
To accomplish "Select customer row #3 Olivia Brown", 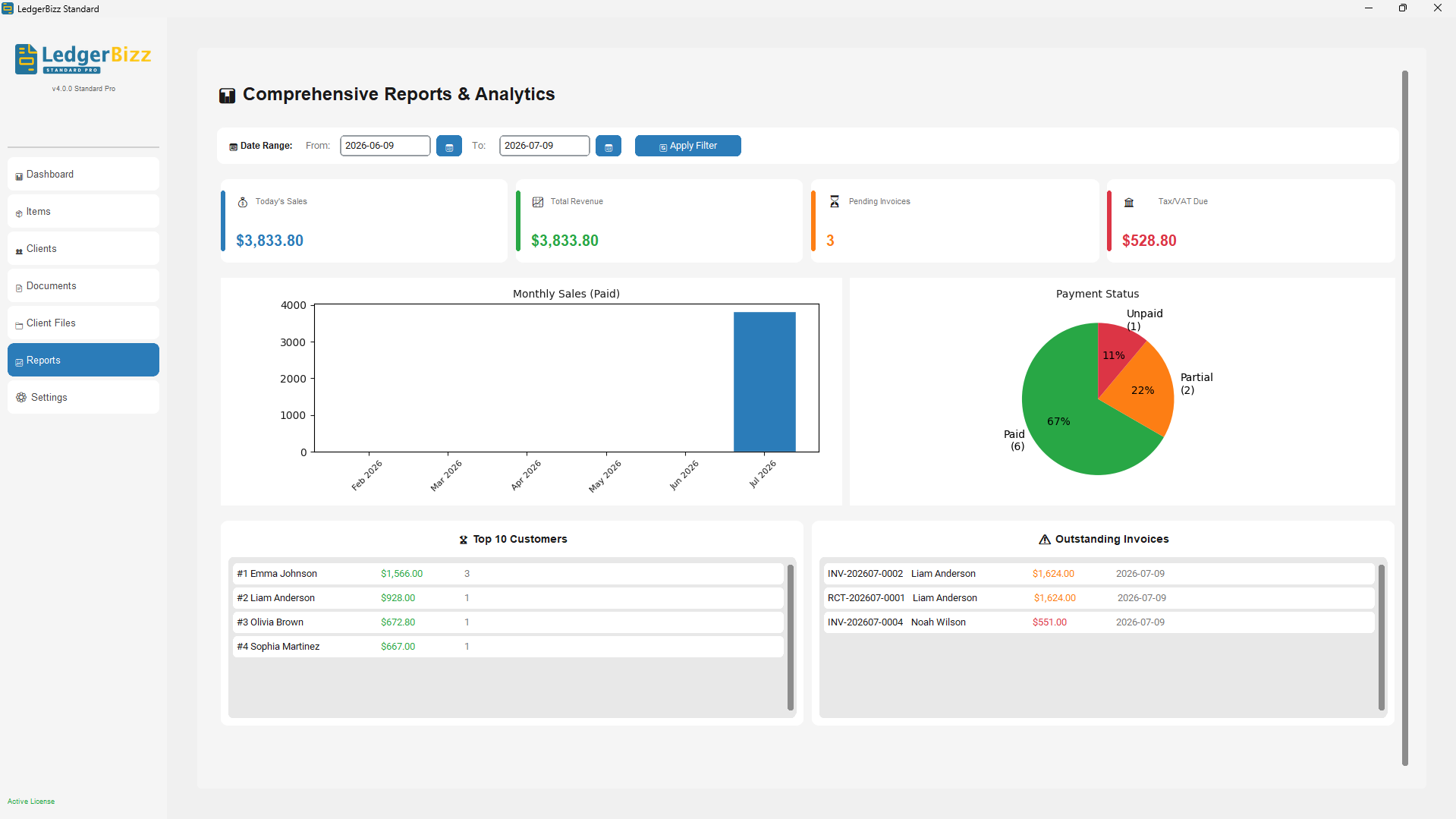I will pyautogui.click(x=508, y=622).
